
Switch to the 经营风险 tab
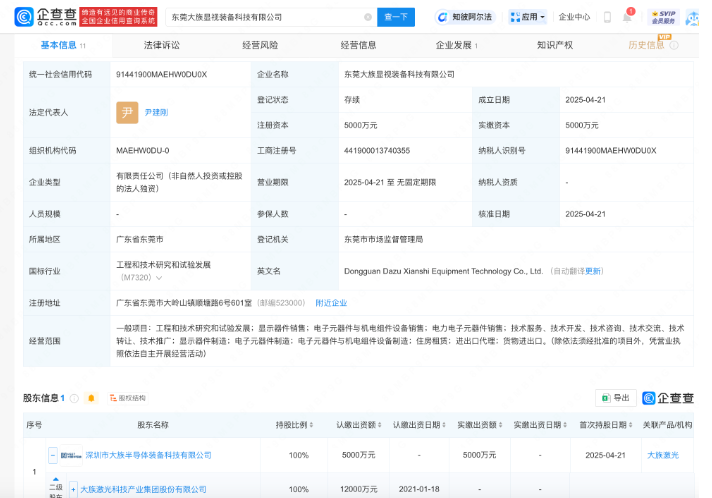[x=260, y=45]
